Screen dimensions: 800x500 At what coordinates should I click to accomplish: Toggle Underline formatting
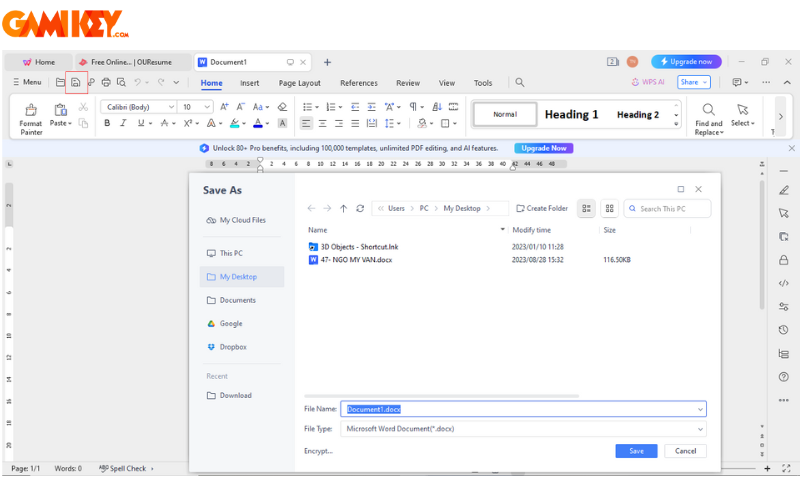(x=141, y=123)
